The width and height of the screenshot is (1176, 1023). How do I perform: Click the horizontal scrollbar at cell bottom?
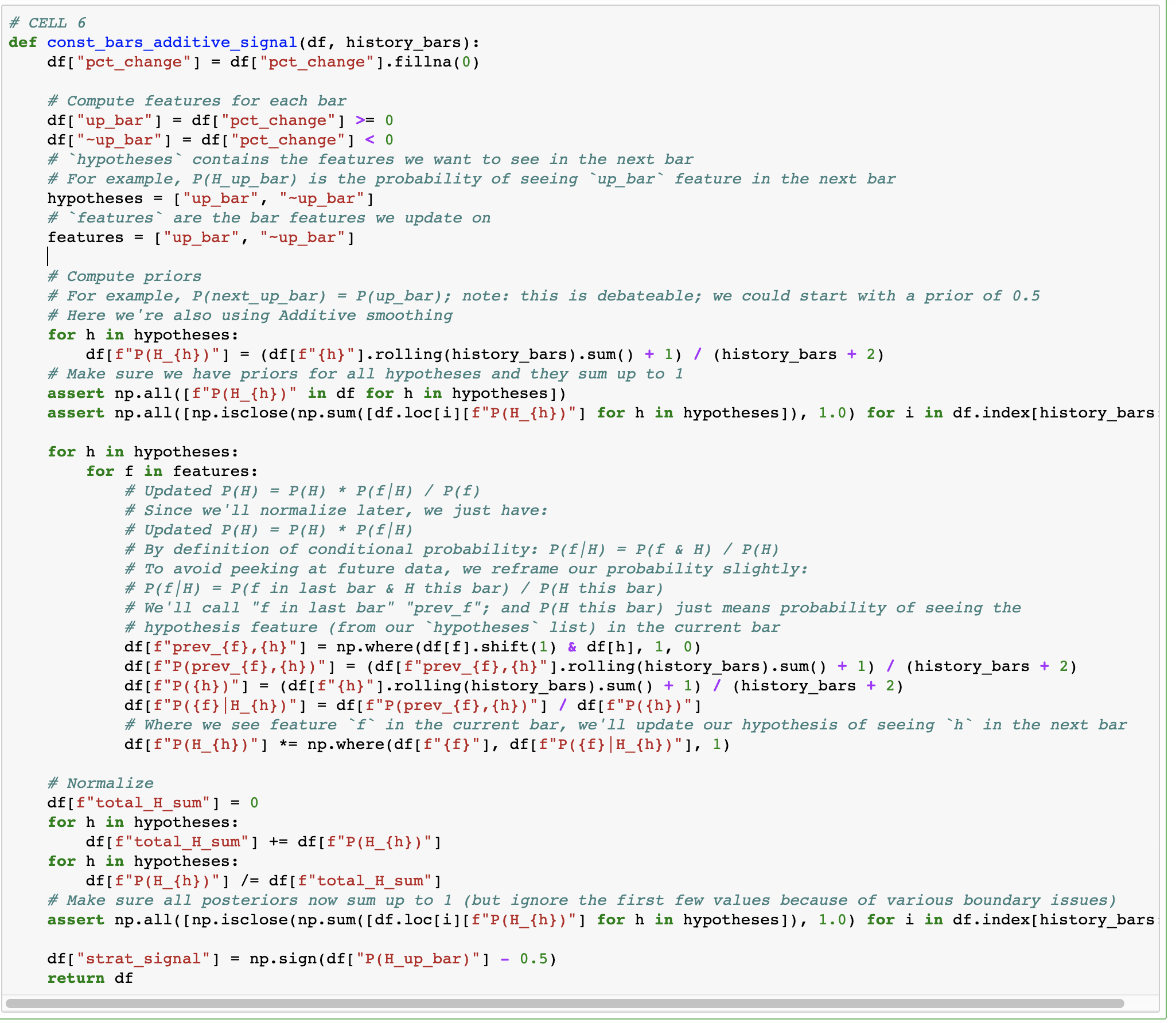tap(564, 1004)
